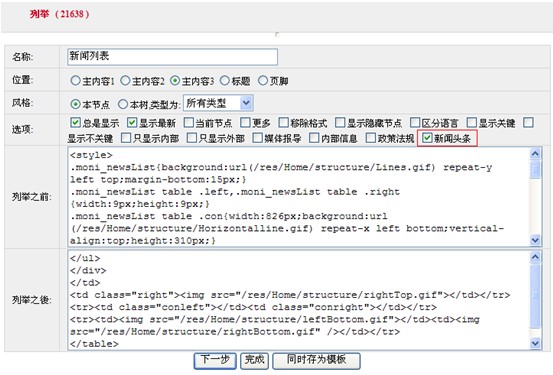This screenshot has height=375, width=553.
Task: Uncheck the 总是显示 checkbox
Action: 75,122
